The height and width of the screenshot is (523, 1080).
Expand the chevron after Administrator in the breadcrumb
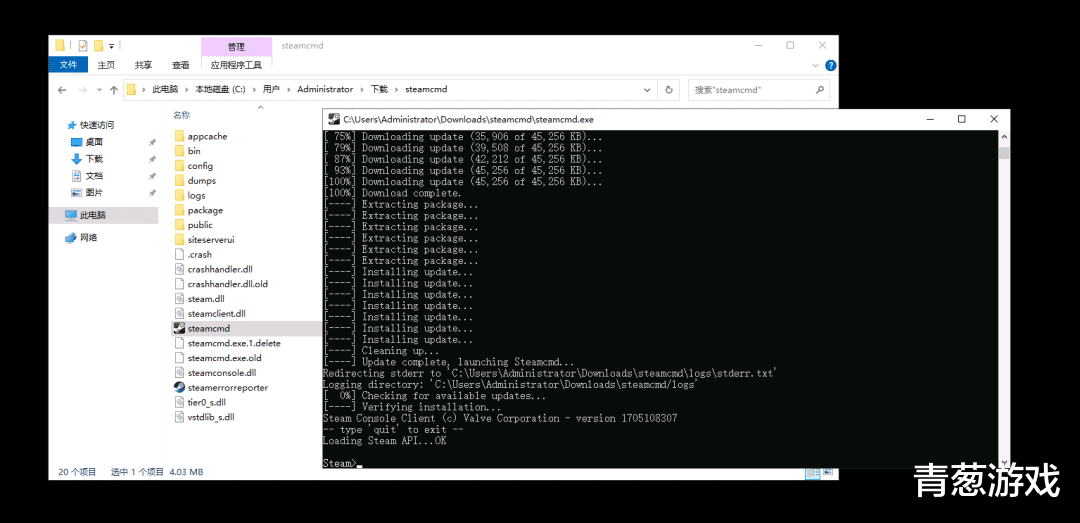point(362,90)
